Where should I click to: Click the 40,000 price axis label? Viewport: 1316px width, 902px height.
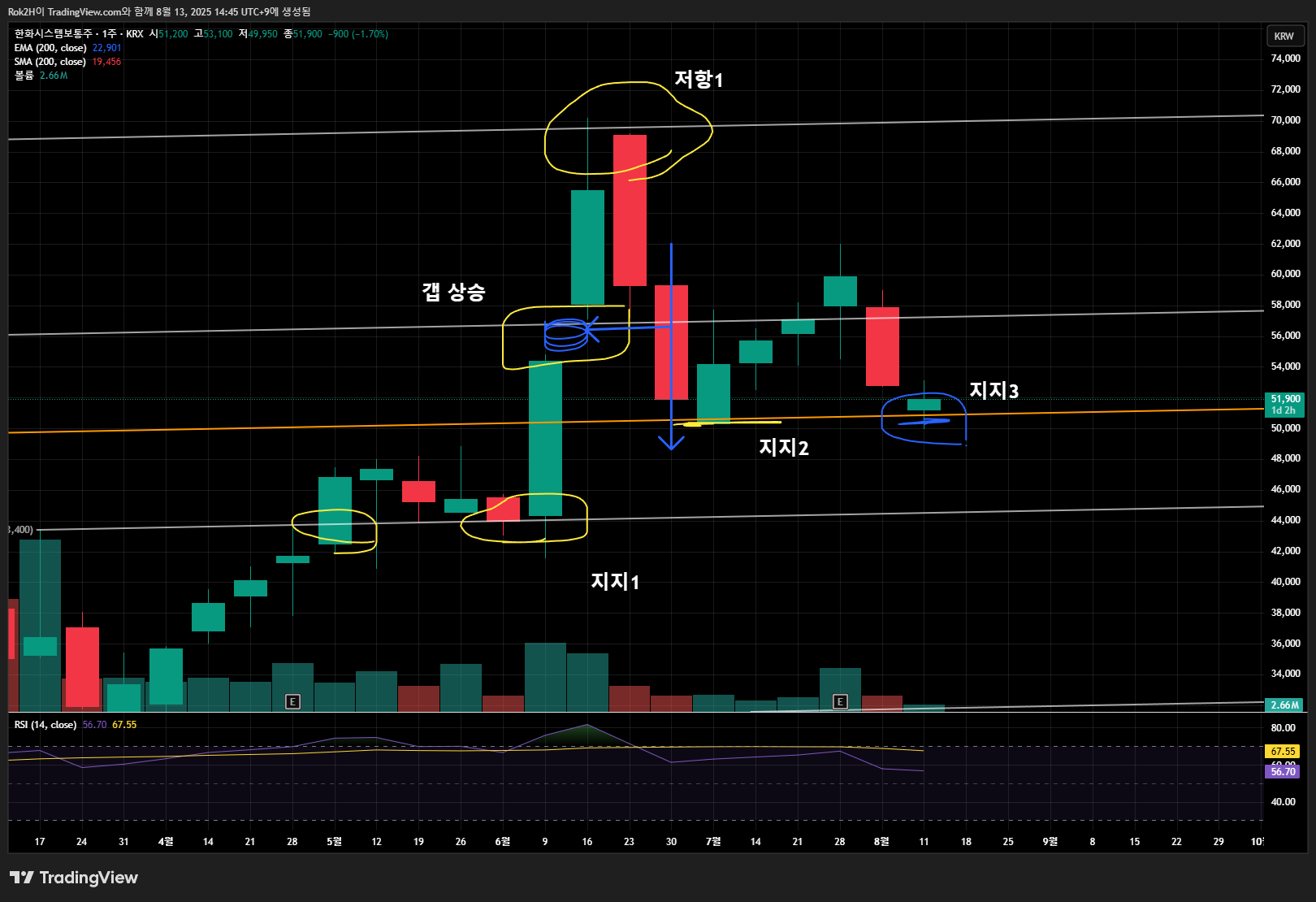point(1285,582)
